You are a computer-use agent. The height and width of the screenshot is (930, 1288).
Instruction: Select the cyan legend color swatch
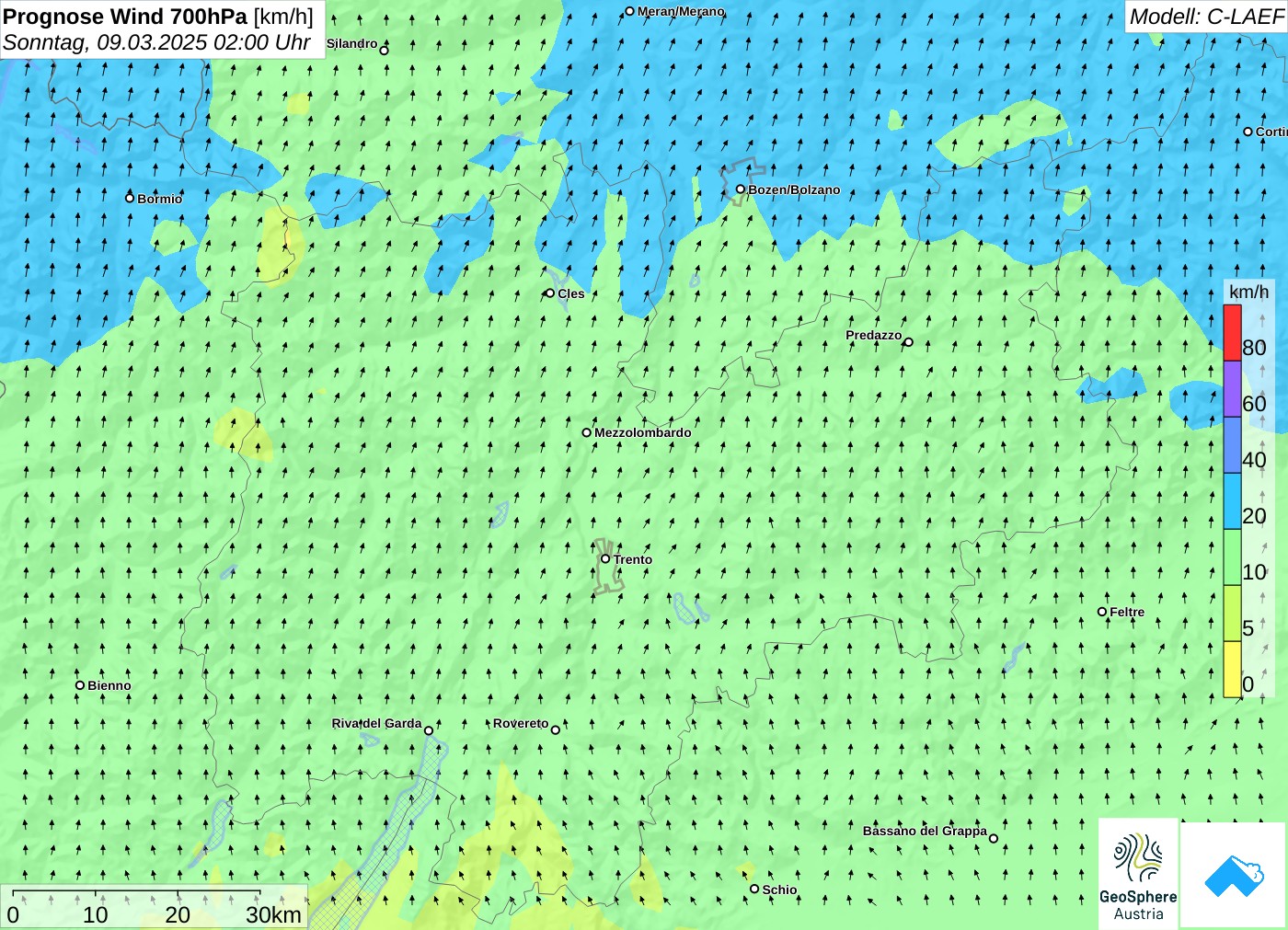[x=1232, y=501]
